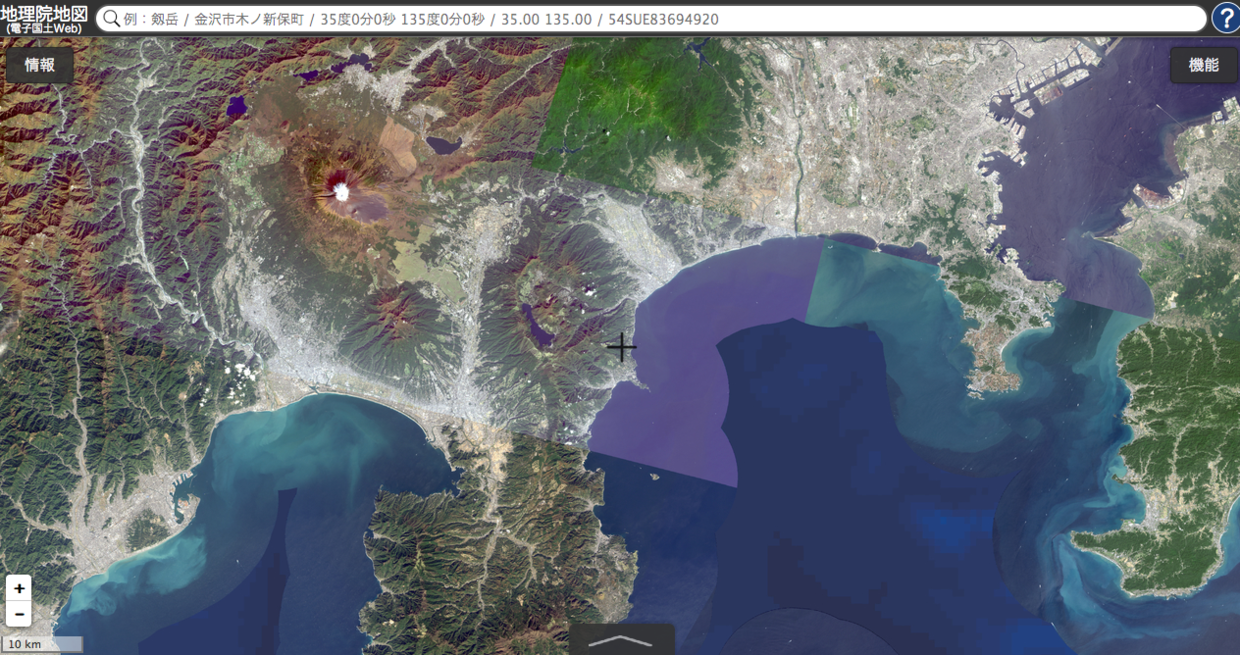
Task: Open the 機能 menu button
Action: [1203, 65]
